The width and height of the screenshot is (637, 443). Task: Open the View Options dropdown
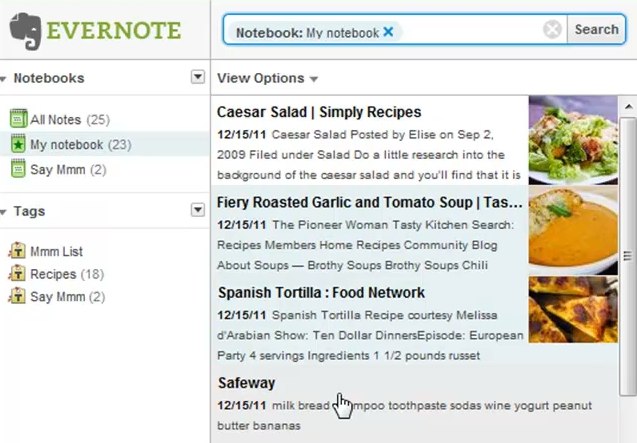point(267,78)
